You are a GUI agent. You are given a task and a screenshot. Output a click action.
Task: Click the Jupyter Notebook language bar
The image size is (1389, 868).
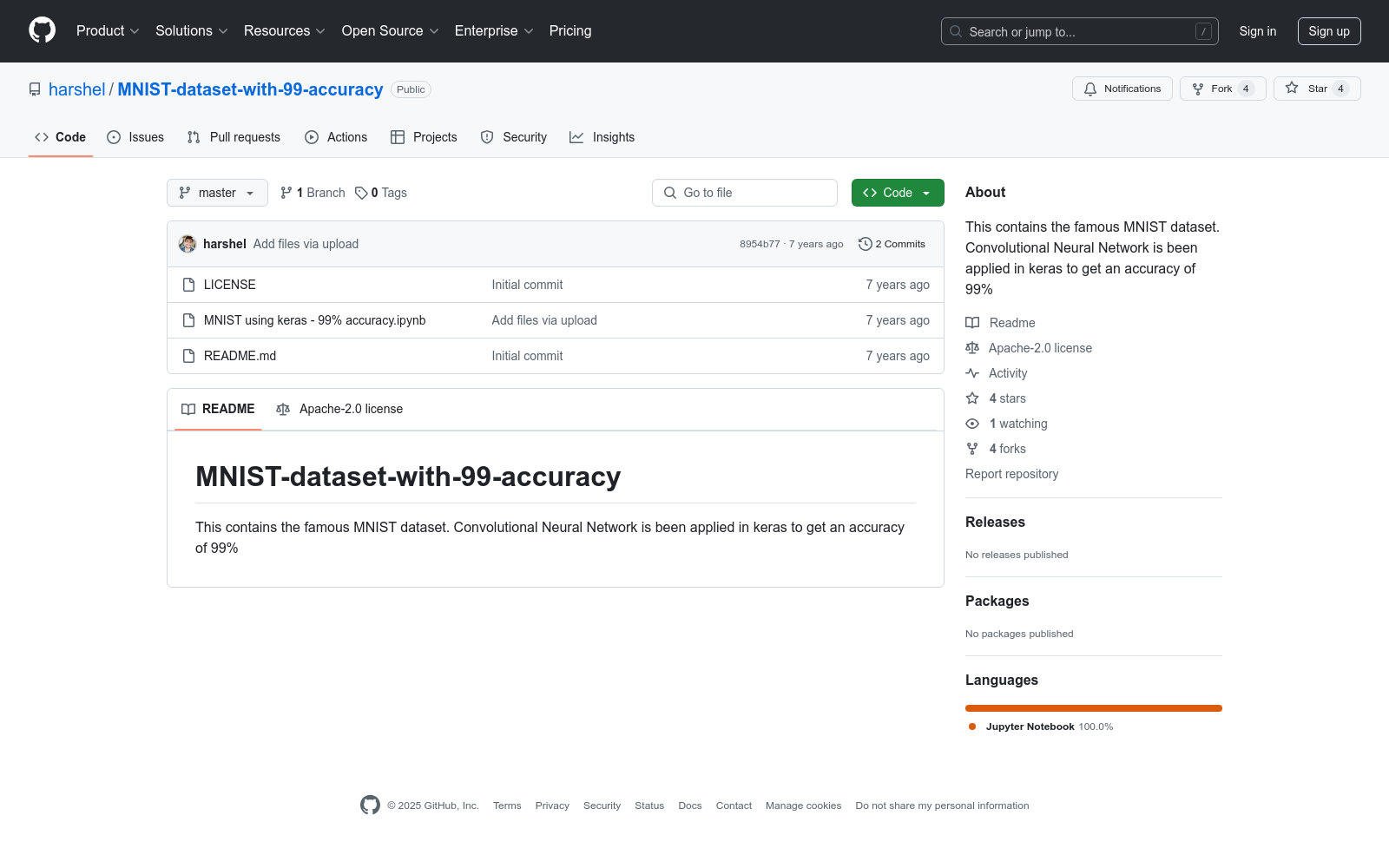coord(1094,708)
